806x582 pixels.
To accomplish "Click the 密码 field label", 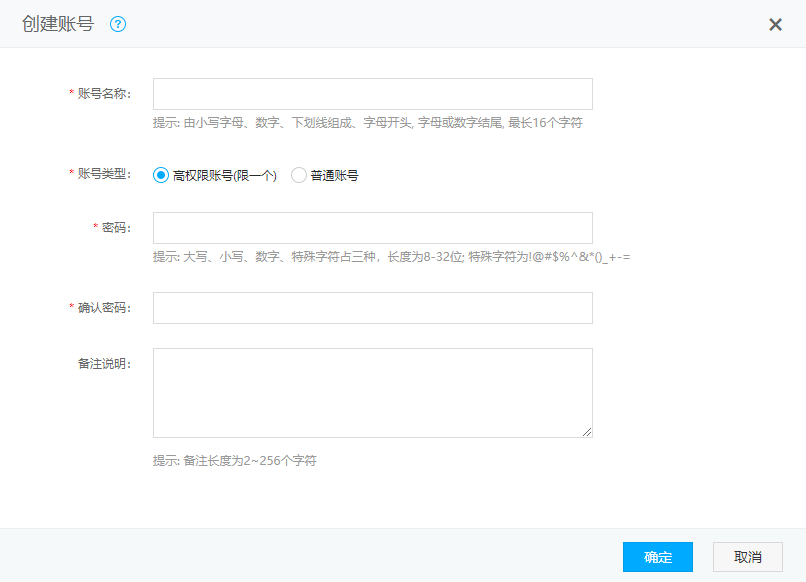I will [x=116, y=228].
